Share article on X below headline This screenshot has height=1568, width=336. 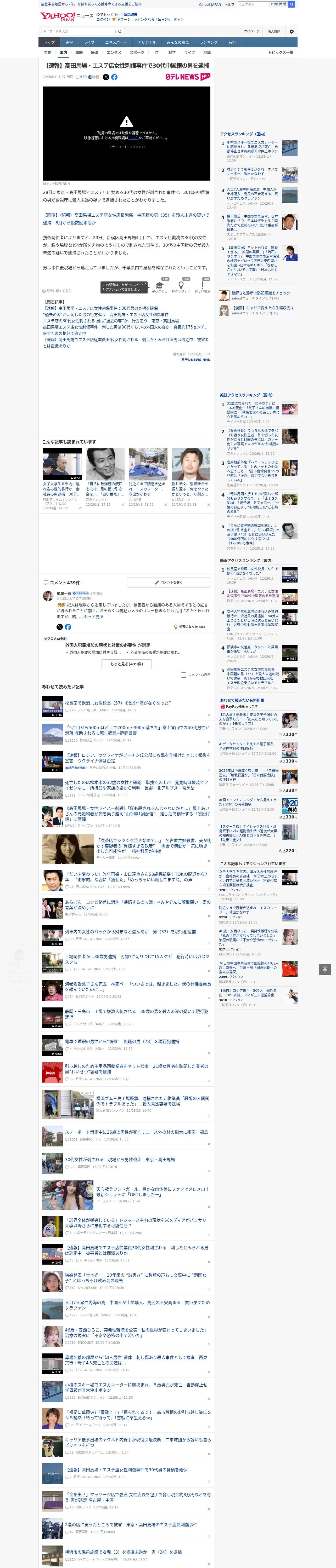pyautogui.click(x=106, y=77)
